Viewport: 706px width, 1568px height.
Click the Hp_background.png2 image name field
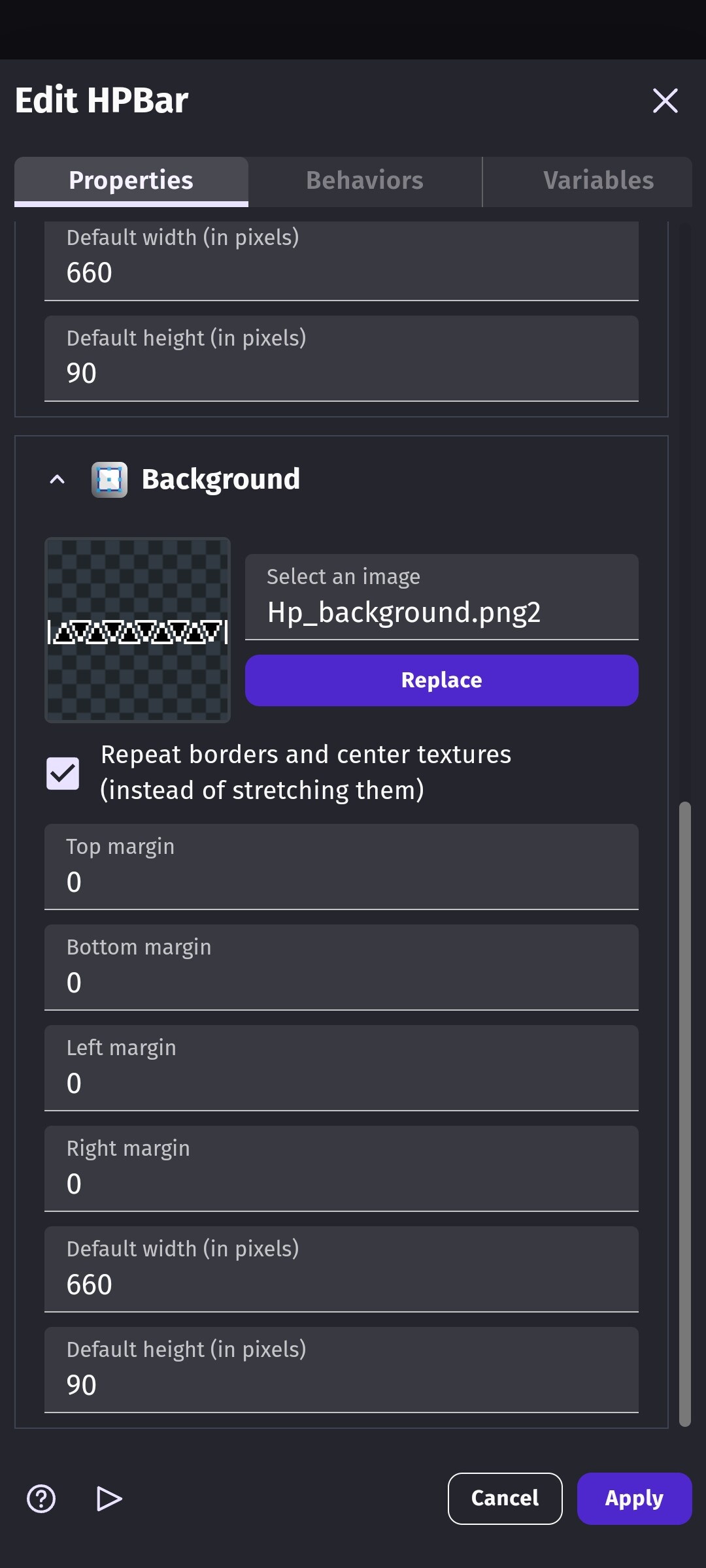pyautogui.click(x=441, y=612)
